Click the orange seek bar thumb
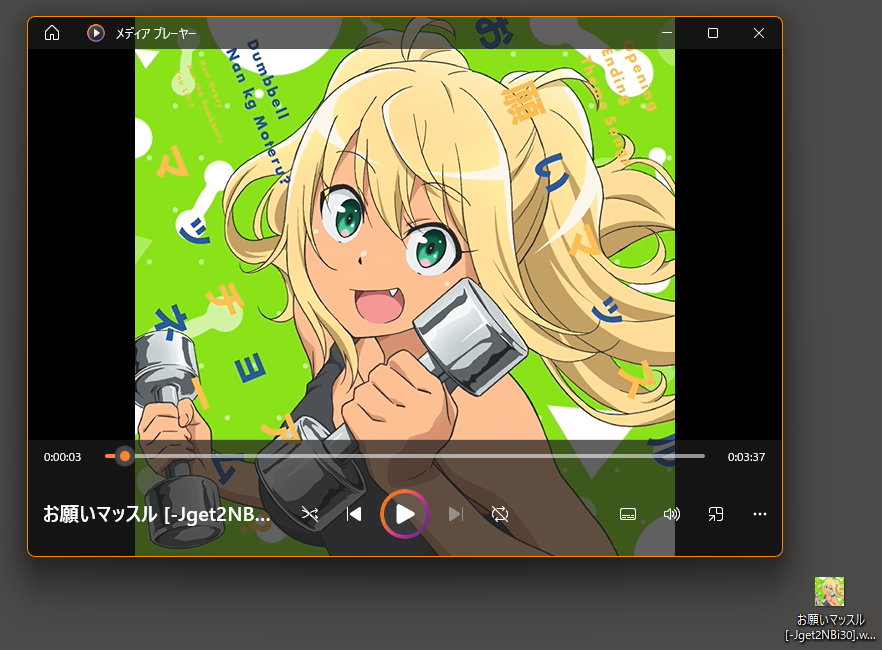Image resolution: width=882 pixels, height=650 pixels. (x=124, y=456)
